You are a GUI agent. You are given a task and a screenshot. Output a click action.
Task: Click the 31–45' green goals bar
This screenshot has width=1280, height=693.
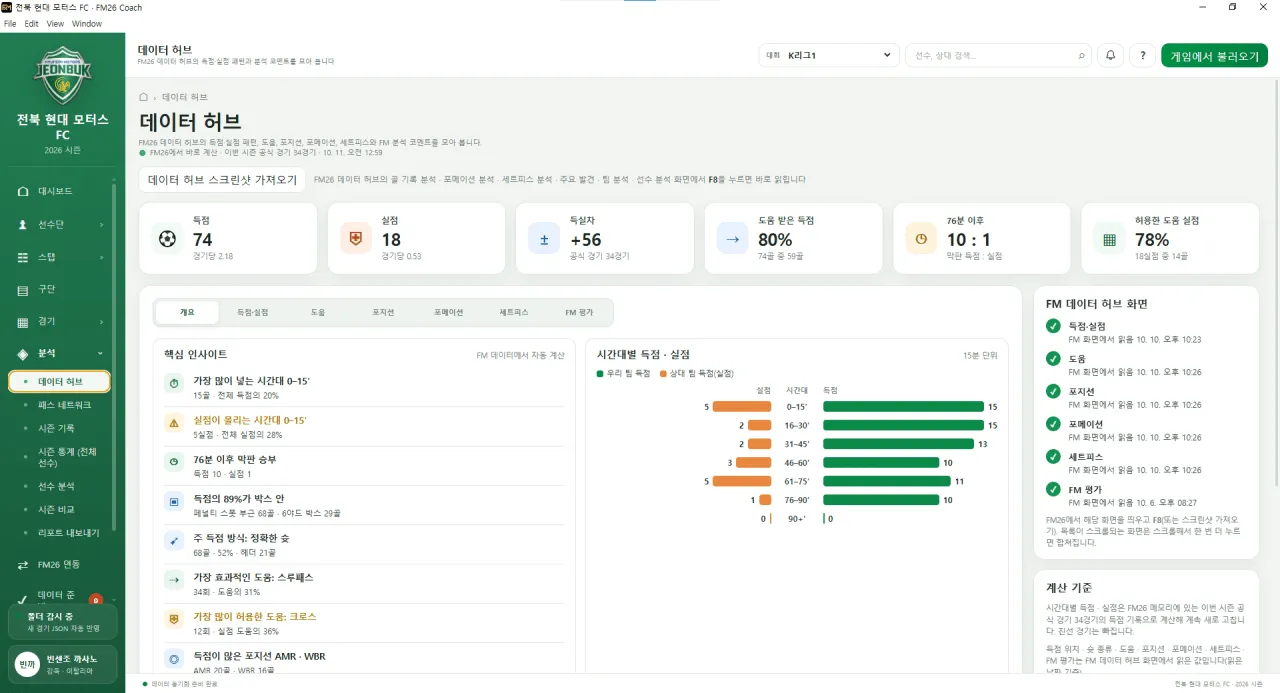click(898, 444)
